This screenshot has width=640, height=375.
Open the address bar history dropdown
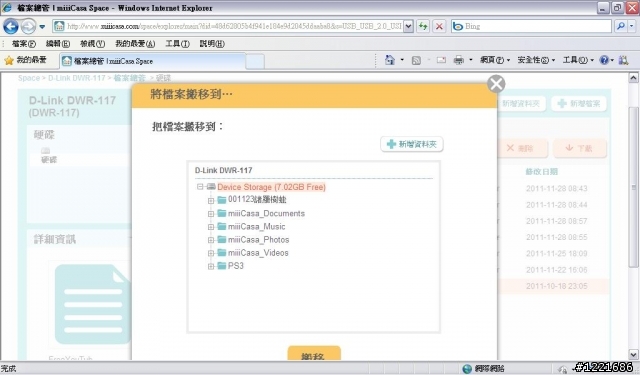408,27
